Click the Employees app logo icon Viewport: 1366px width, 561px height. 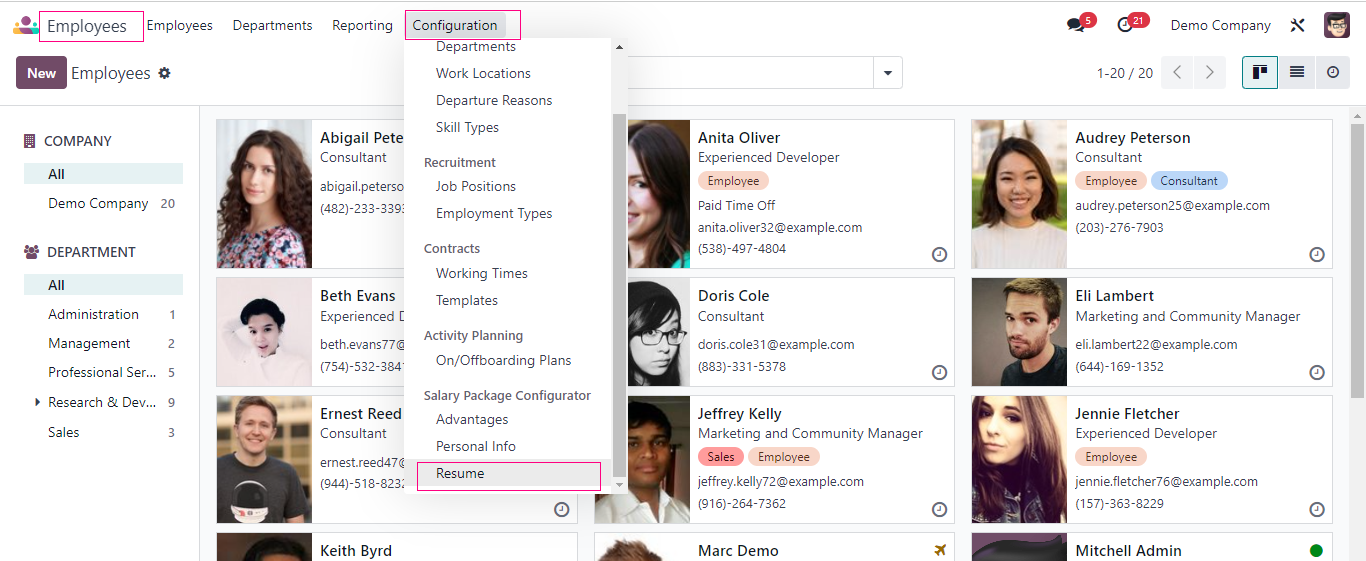click(25, 25)
